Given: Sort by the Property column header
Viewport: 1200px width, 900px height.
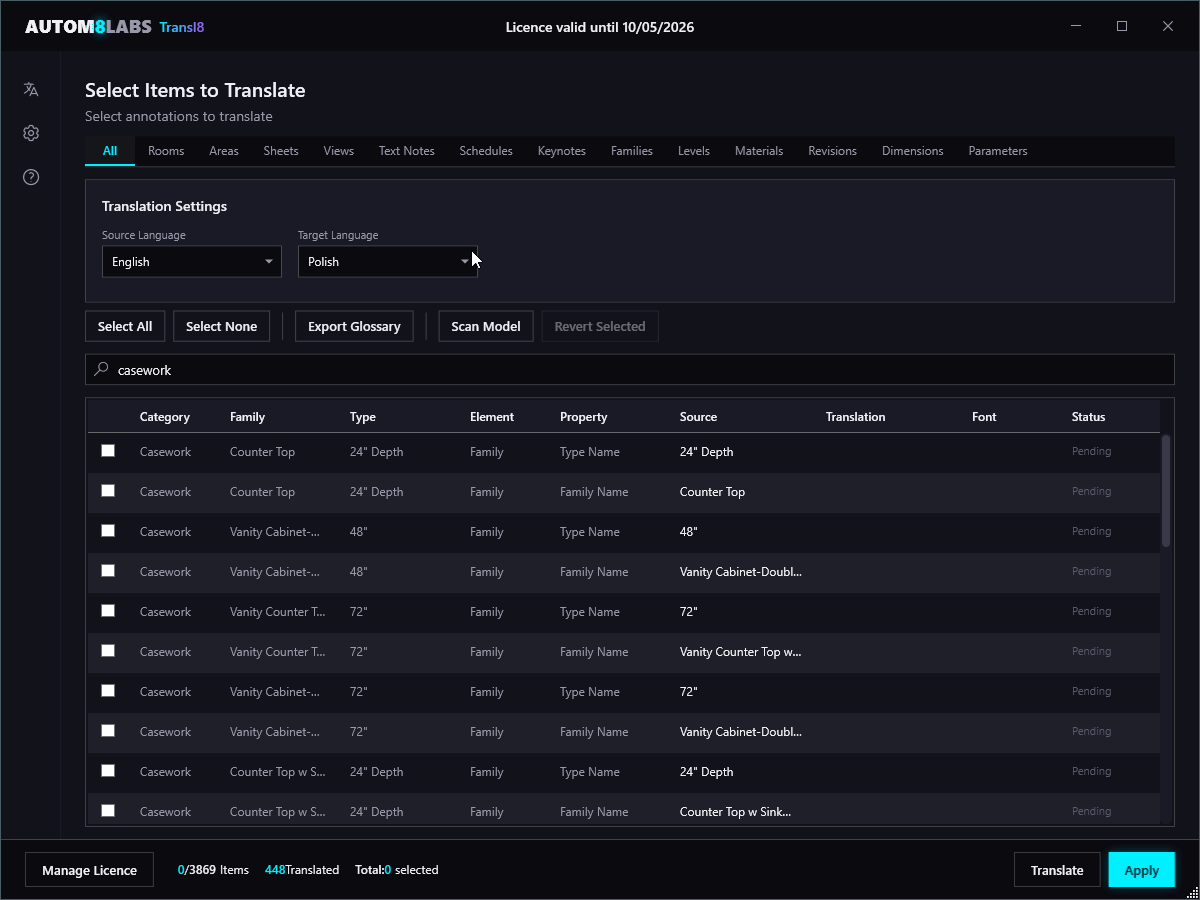Looking at the screenshot, I should [x=584, y=417].
